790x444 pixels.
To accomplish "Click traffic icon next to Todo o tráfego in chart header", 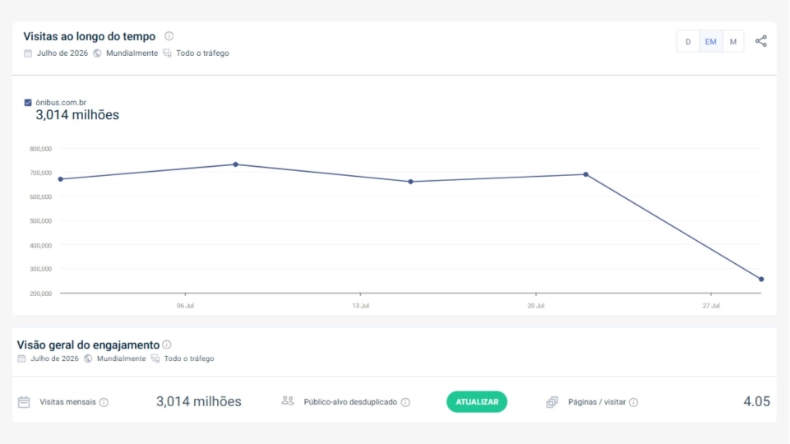I will coord(167,53).
